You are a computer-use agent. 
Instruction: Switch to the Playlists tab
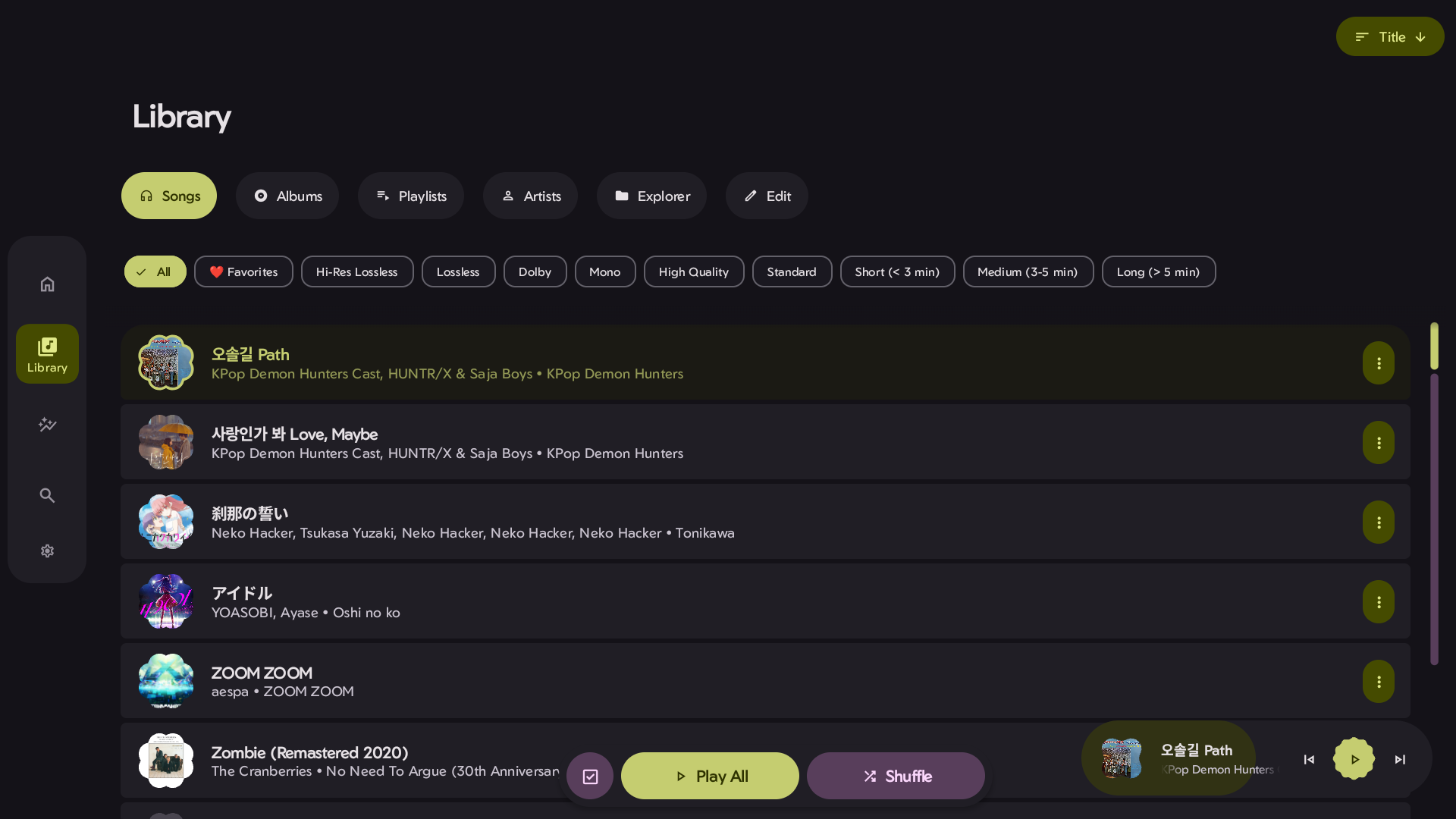(411, 196)
